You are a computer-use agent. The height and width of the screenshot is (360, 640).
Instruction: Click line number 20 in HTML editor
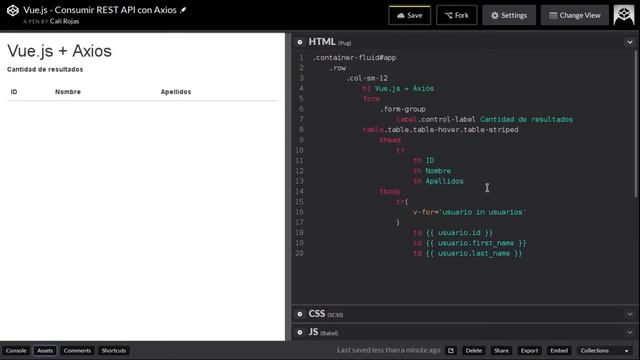tap(300, 253)
